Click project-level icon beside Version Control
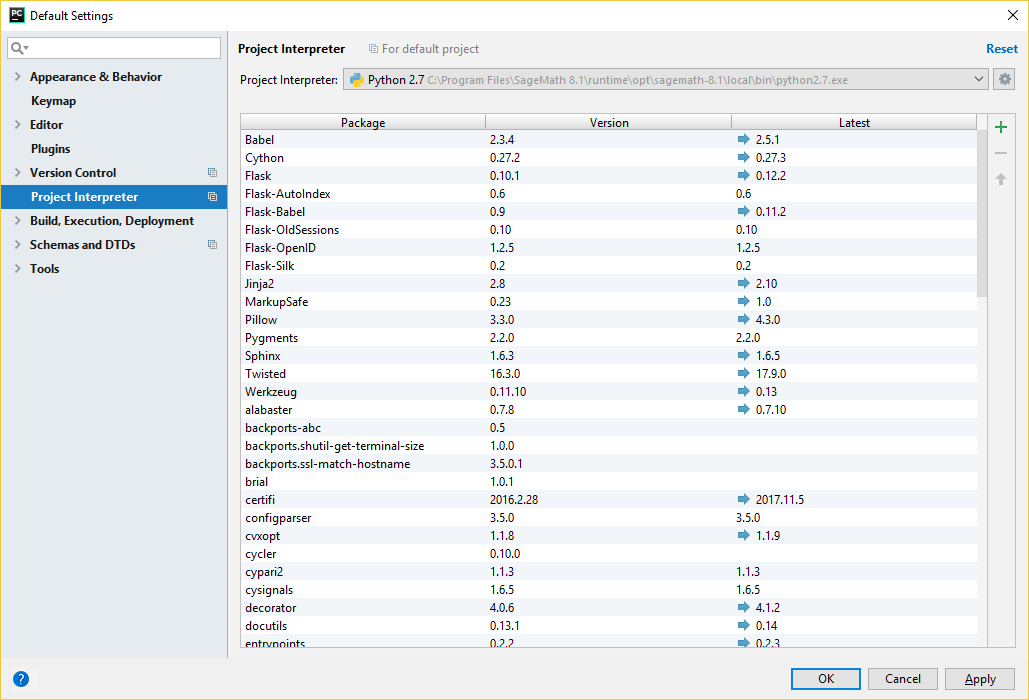This screenshot has width=1029, height=700. pyautogui.click(x=212, y=173)
